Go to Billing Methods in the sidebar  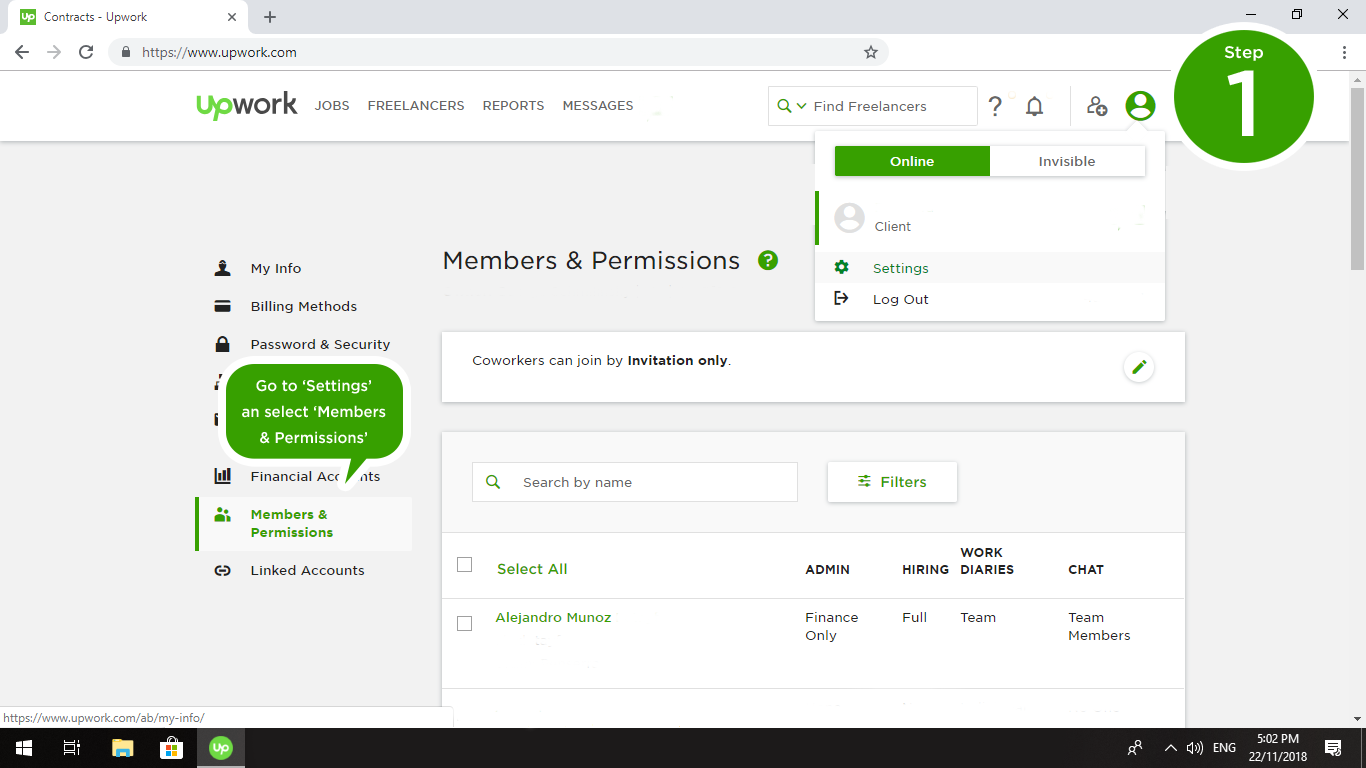303,306
